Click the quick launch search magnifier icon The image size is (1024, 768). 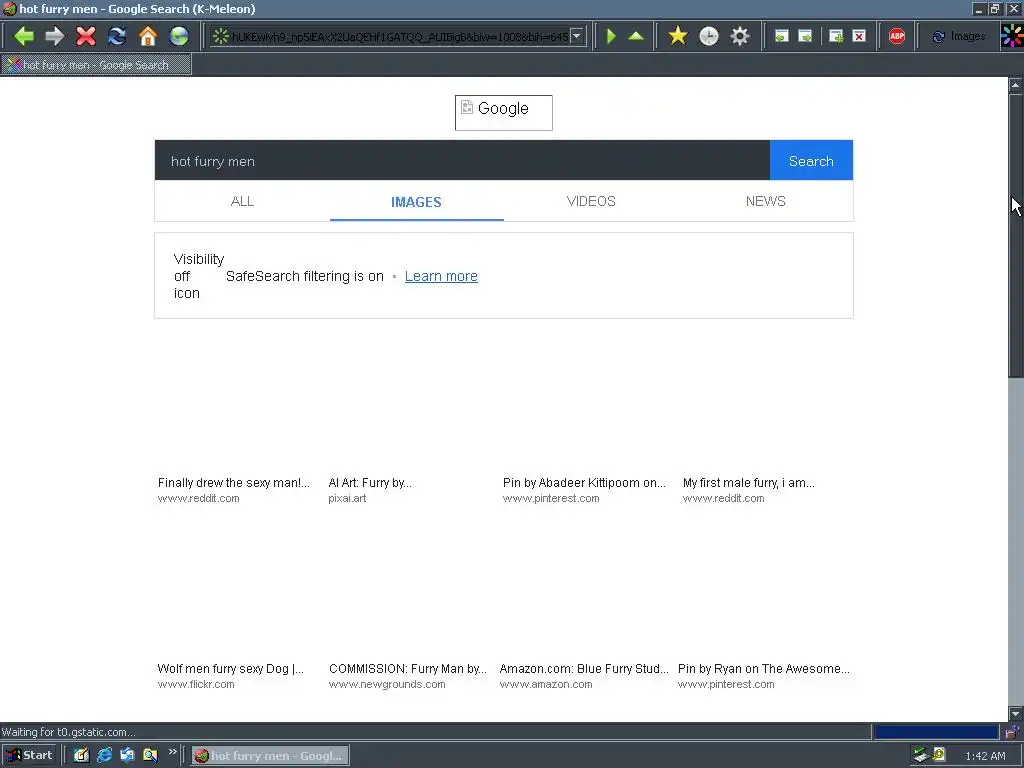150,755
